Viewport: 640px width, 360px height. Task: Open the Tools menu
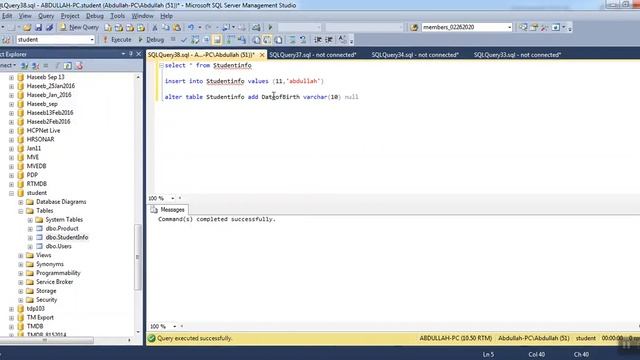[118, 16]
